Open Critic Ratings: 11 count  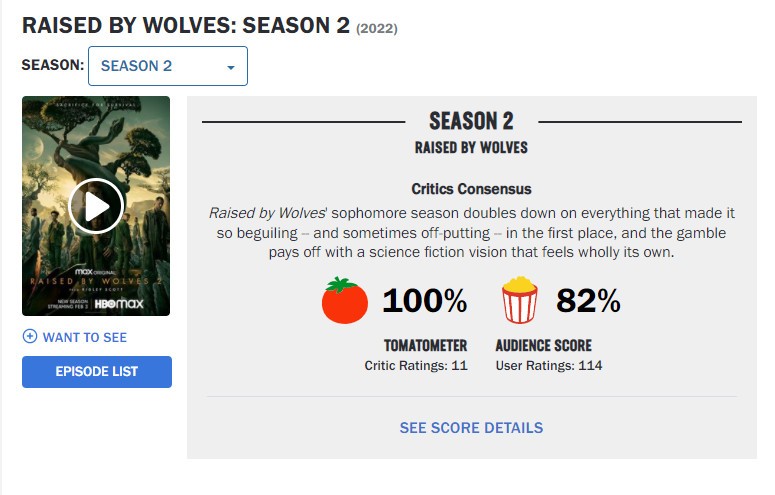416,366
